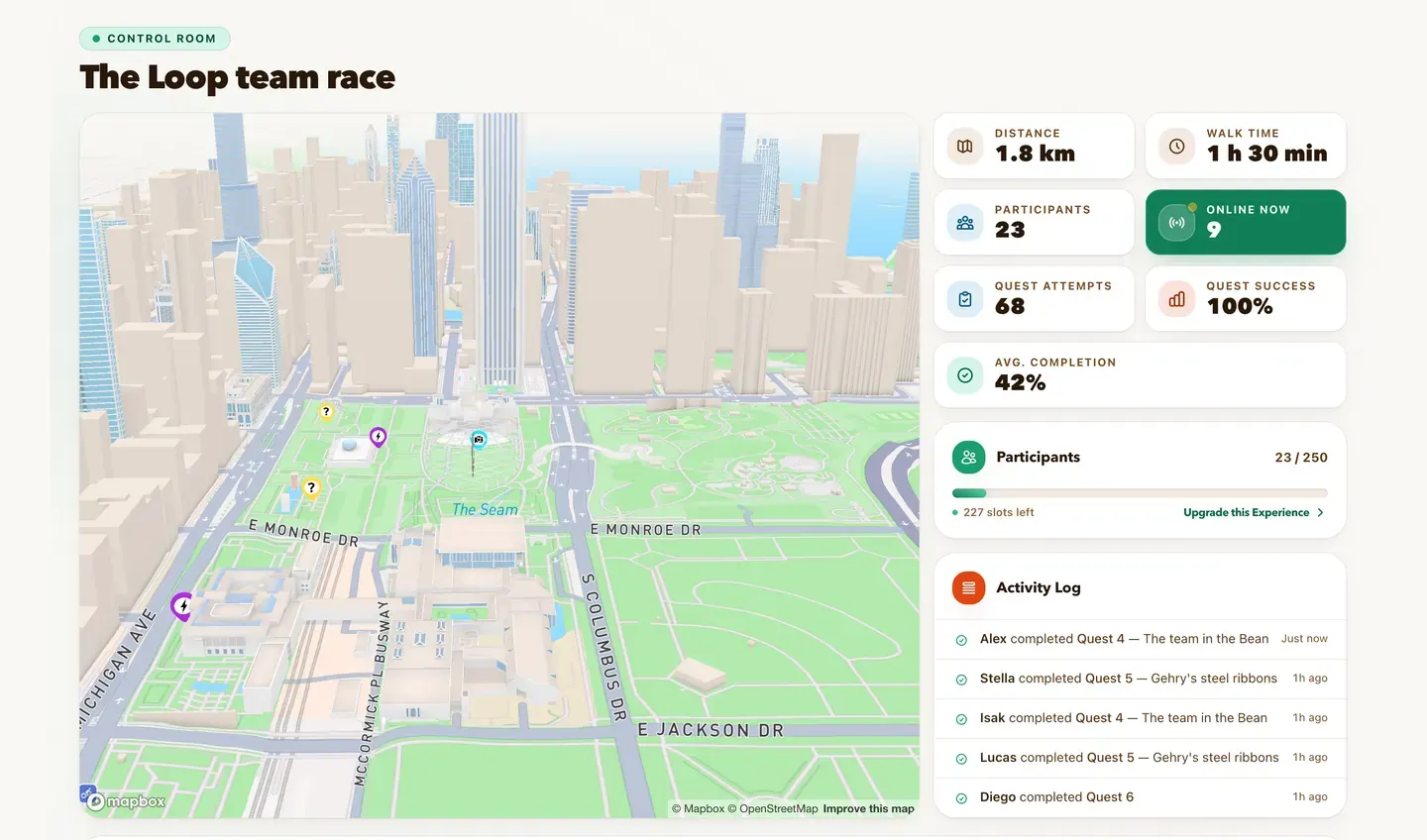Click the '23 / 250' participants count
1427x840 pixels.
click(1301, 458)
